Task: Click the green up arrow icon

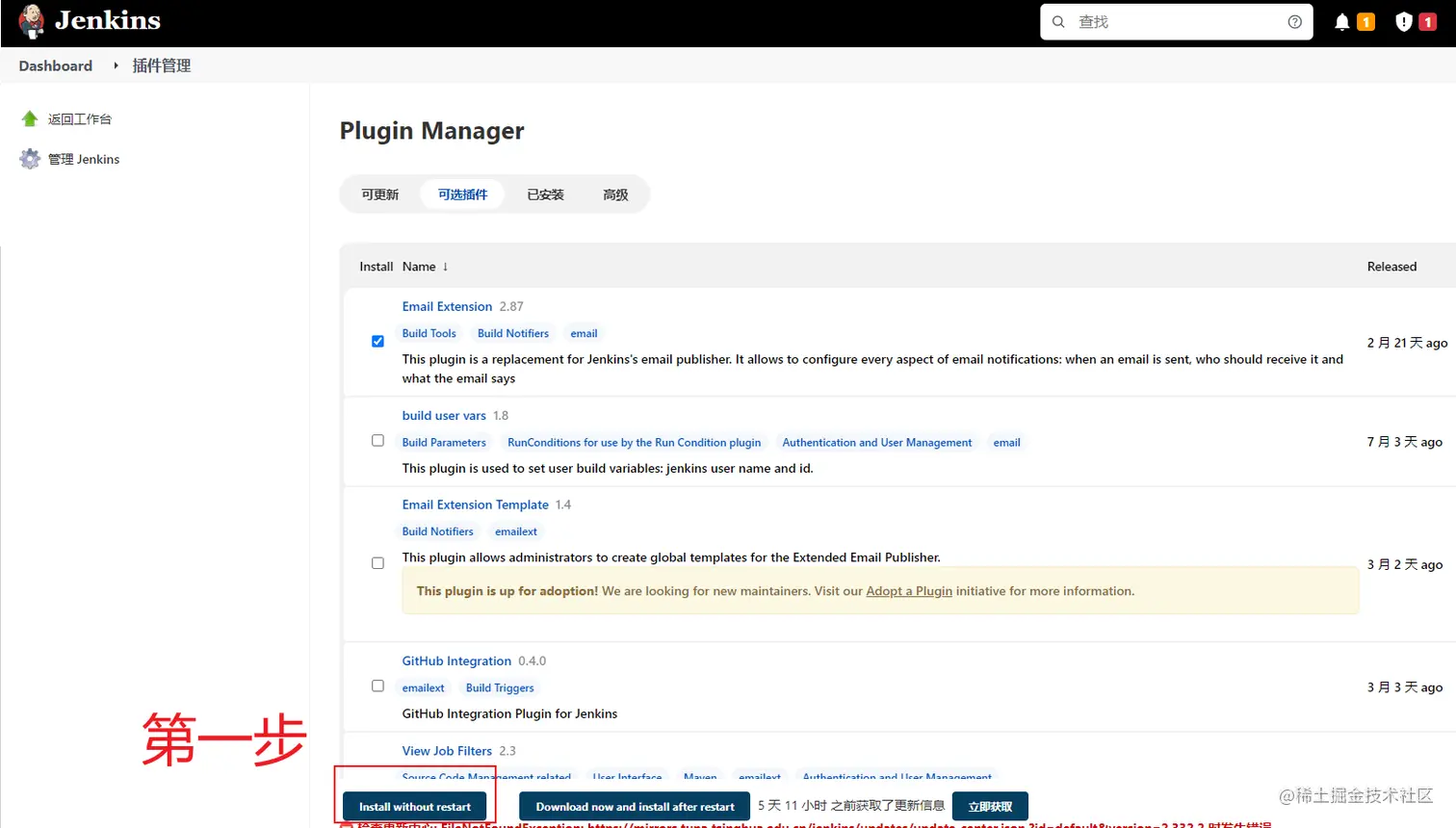Action: tap(30, 118)
